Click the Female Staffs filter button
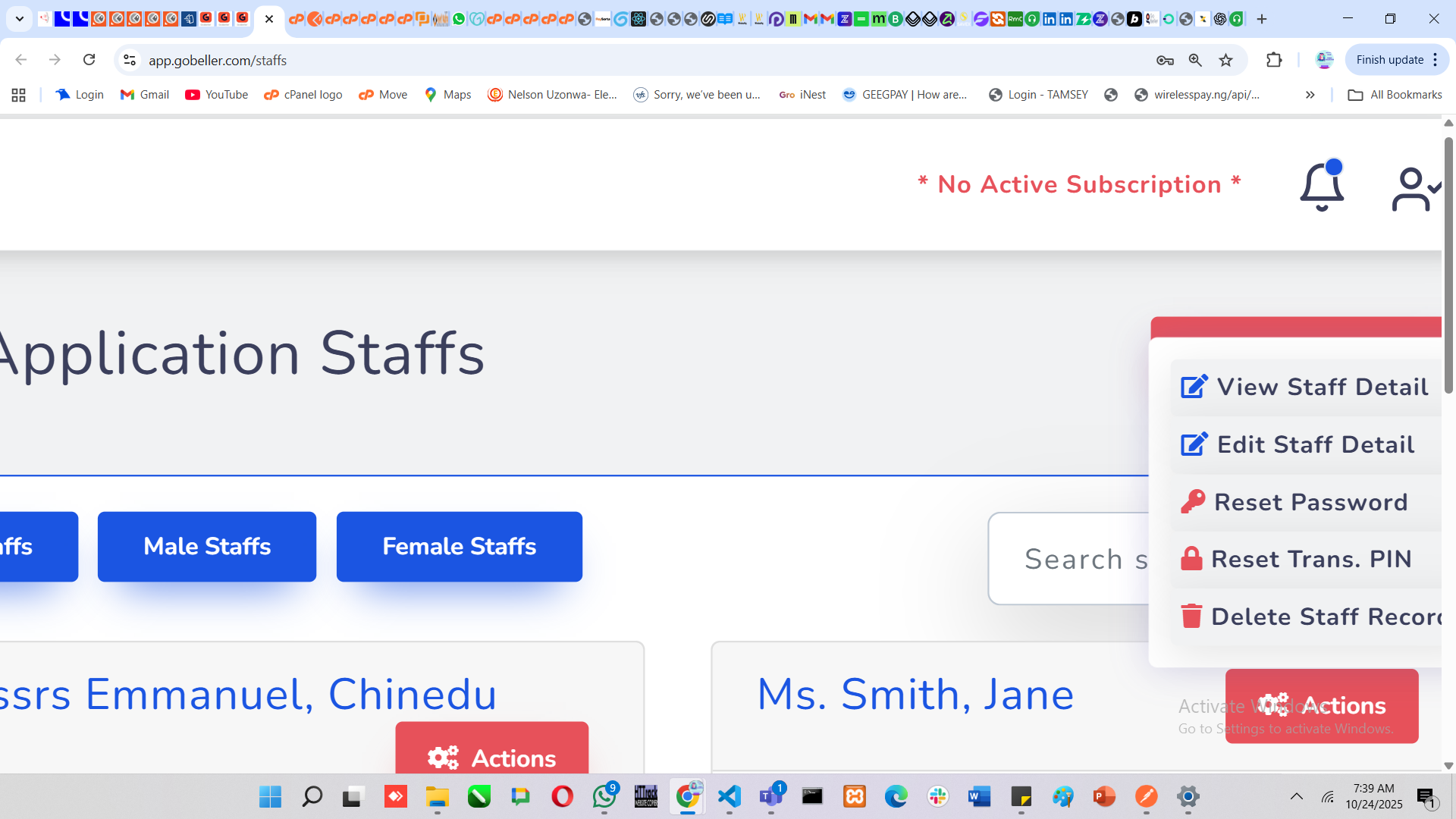This screenshot has width=1456, height=819. tap(459, 547)
